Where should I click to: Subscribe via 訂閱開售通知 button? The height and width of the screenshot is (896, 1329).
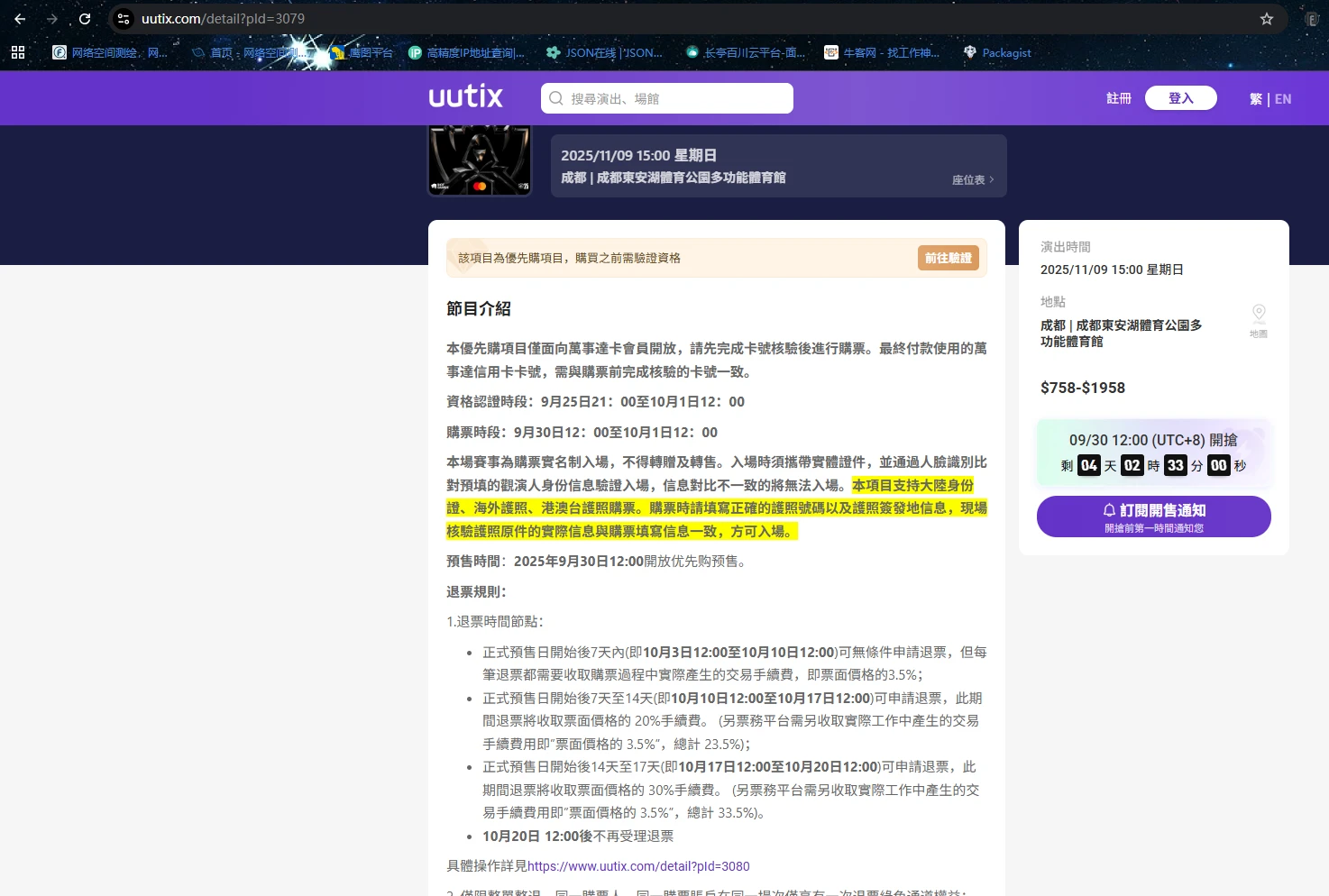point(1153,517)
